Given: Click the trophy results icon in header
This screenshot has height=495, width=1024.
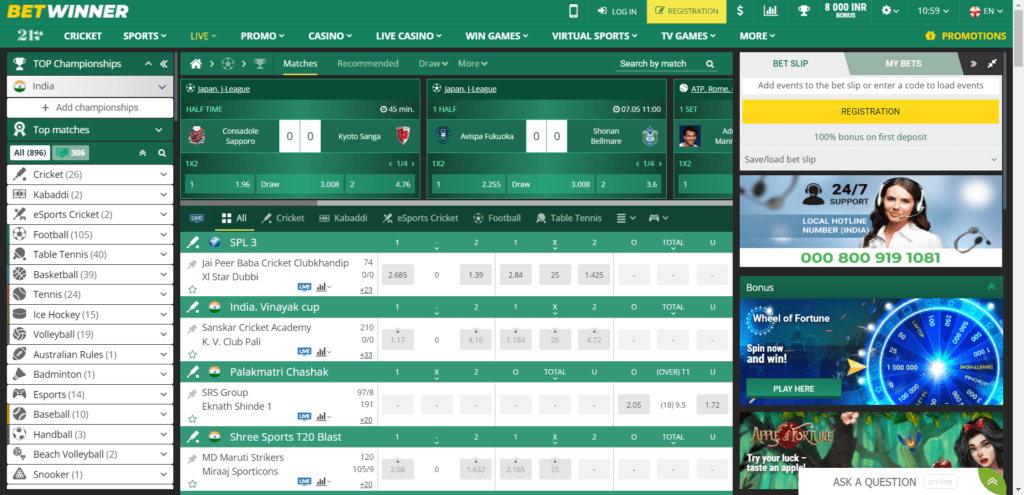Looking at the screenshot, I should click(804, 11).
